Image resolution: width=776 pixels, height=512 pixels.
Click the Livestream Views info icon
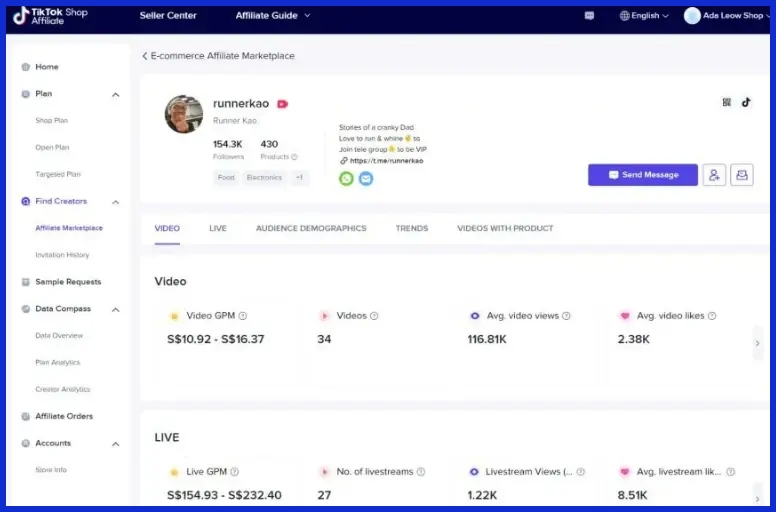581,472
